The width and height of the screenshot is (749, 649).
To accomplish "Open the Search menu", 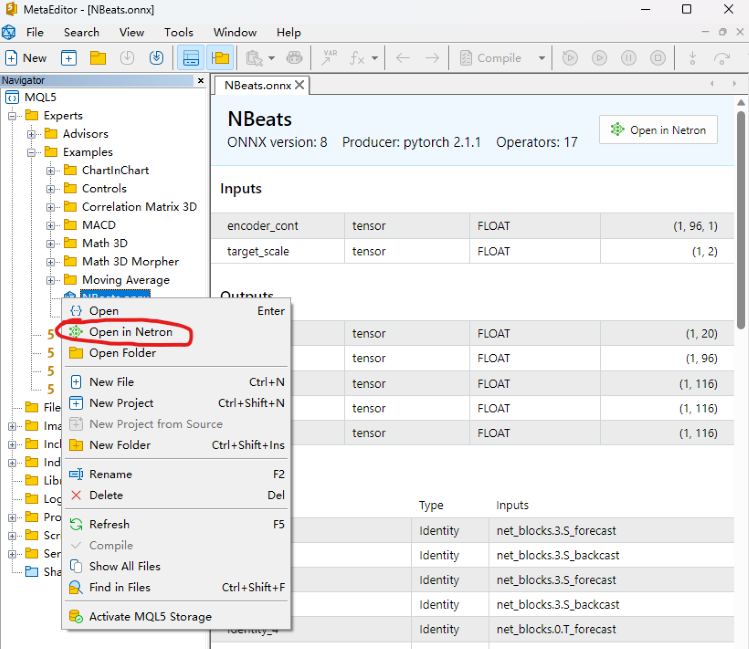I will pyautogui.click(x=82, y=32).
